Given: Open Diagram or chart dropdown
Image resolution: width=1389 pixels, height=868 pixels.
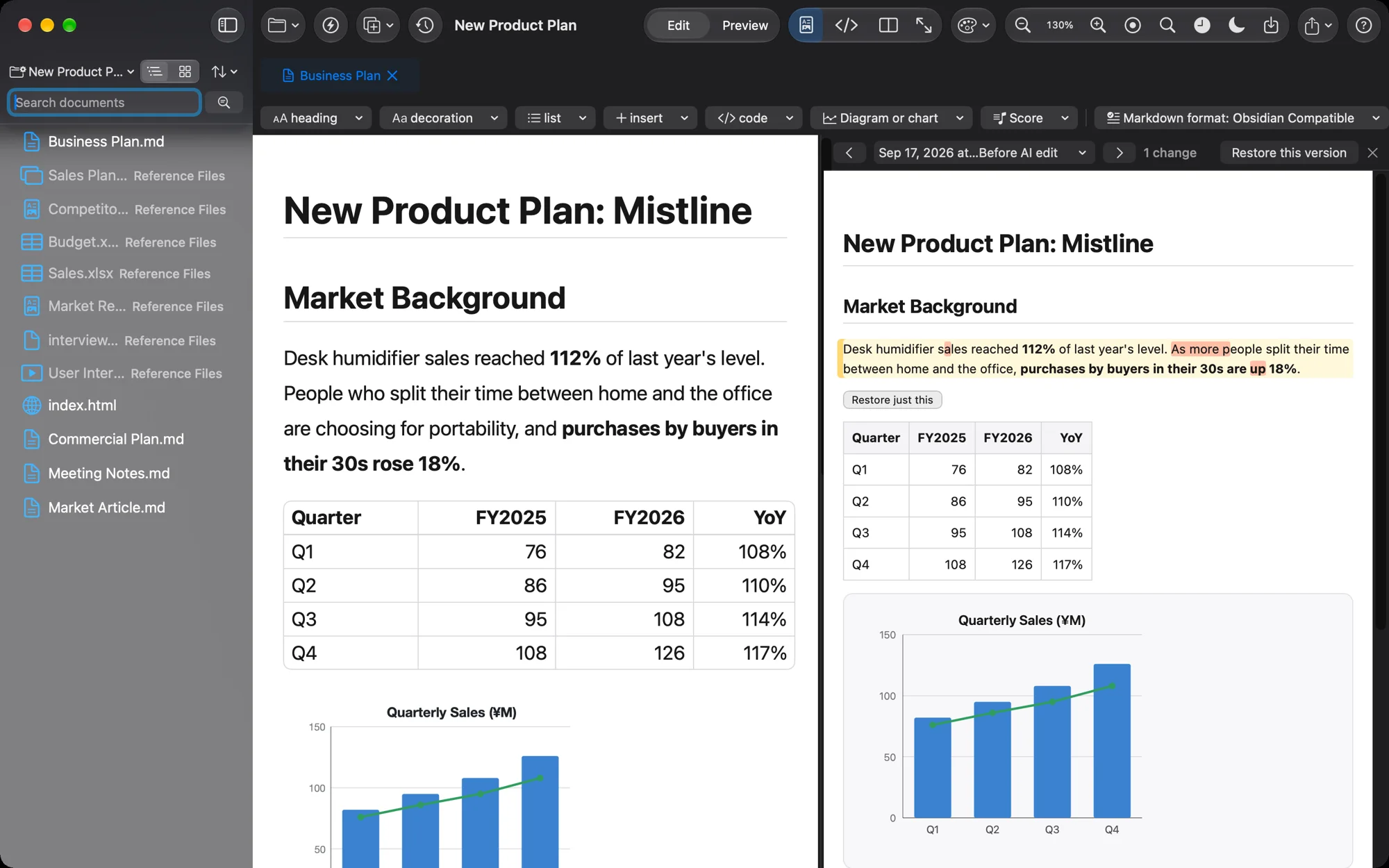Looking at the screenshot, I should click(892, 118).
